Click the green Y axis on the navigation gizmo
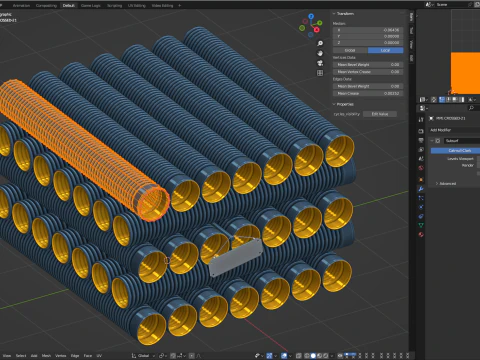 pyautogui.click(x=319, y=23)
